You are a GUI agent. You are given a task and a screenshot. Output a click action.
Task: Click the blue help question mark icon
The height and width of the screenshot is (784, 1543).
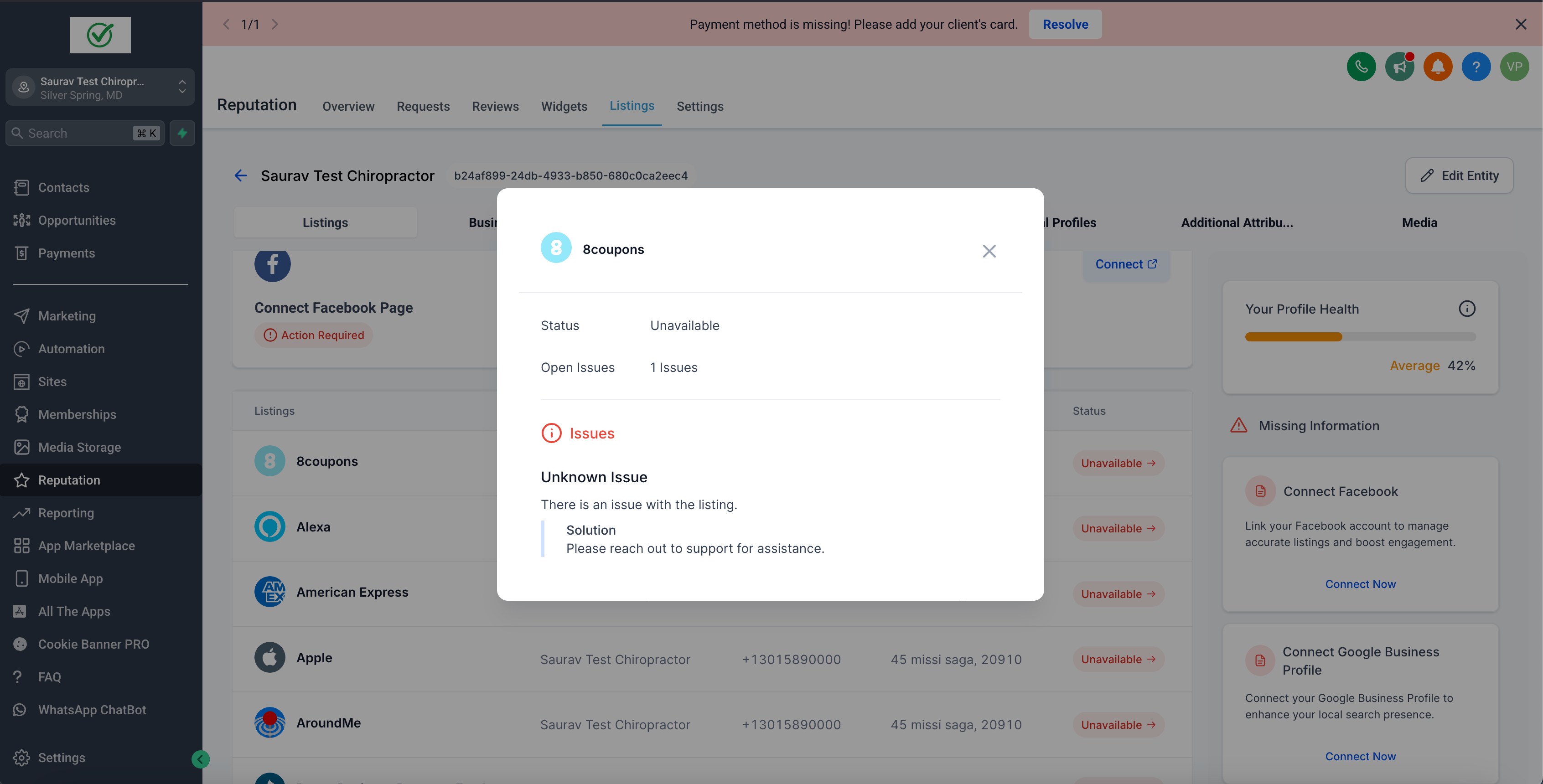1476,67
